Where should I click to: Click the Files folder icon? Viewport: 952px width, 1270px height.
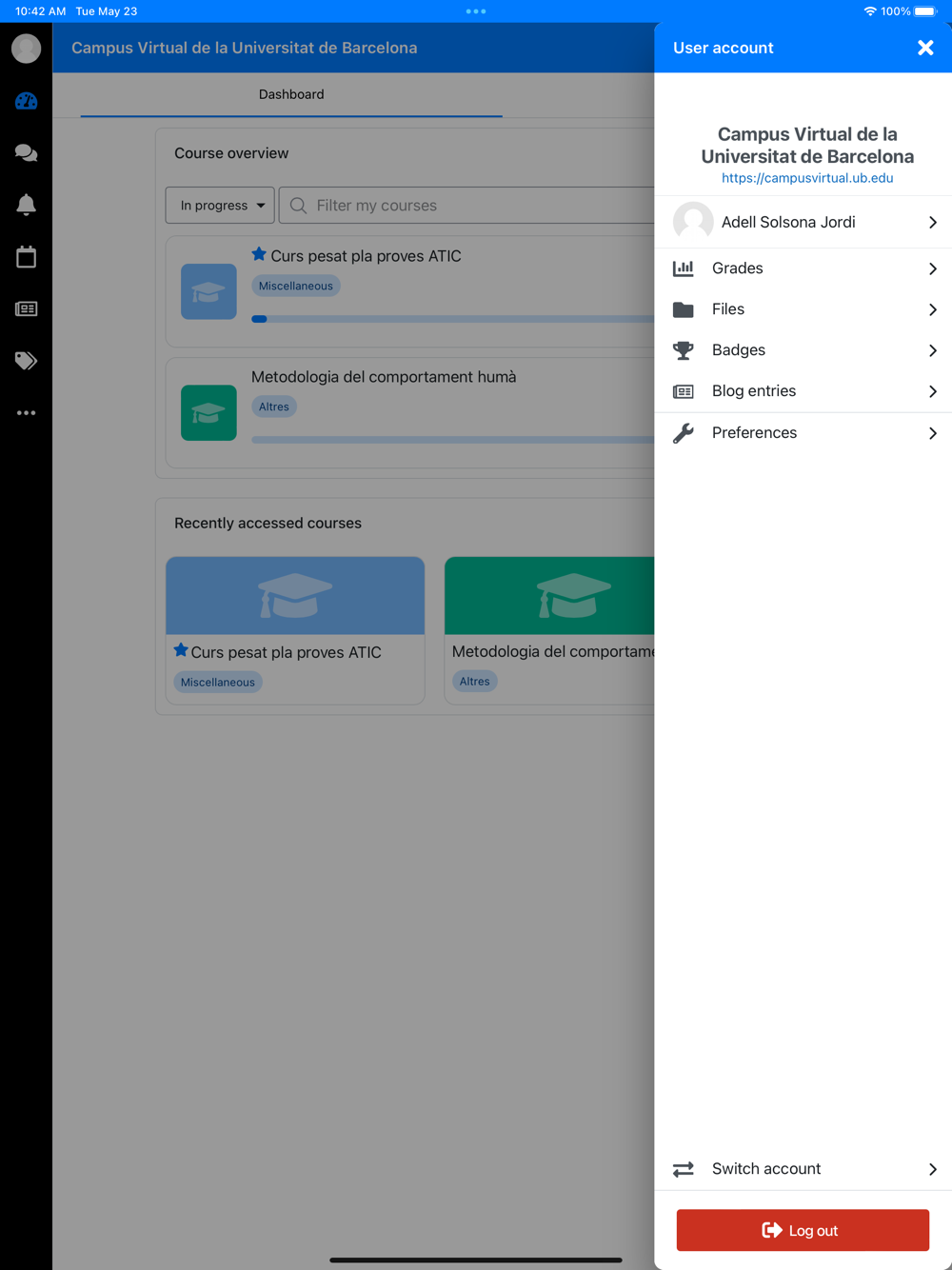(684, 309)
